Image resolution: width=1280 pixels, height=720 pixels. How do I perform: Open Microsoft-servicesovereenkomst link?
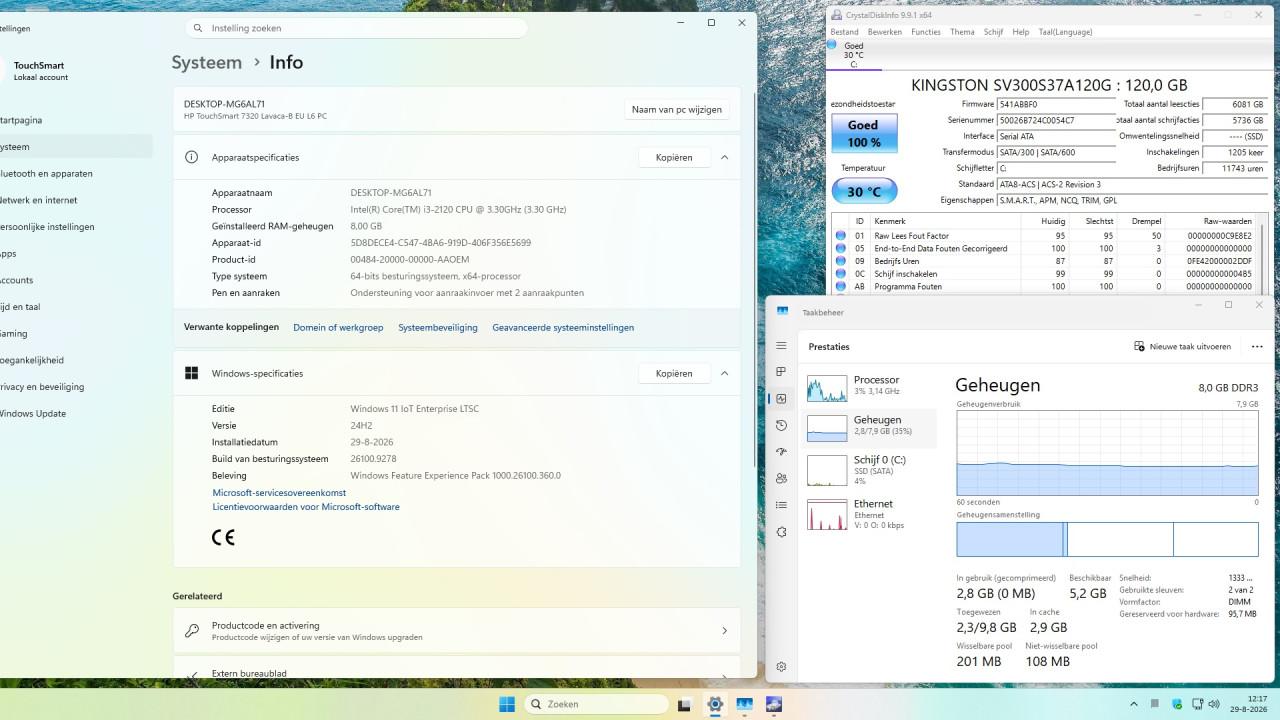[x=279, y=493]
